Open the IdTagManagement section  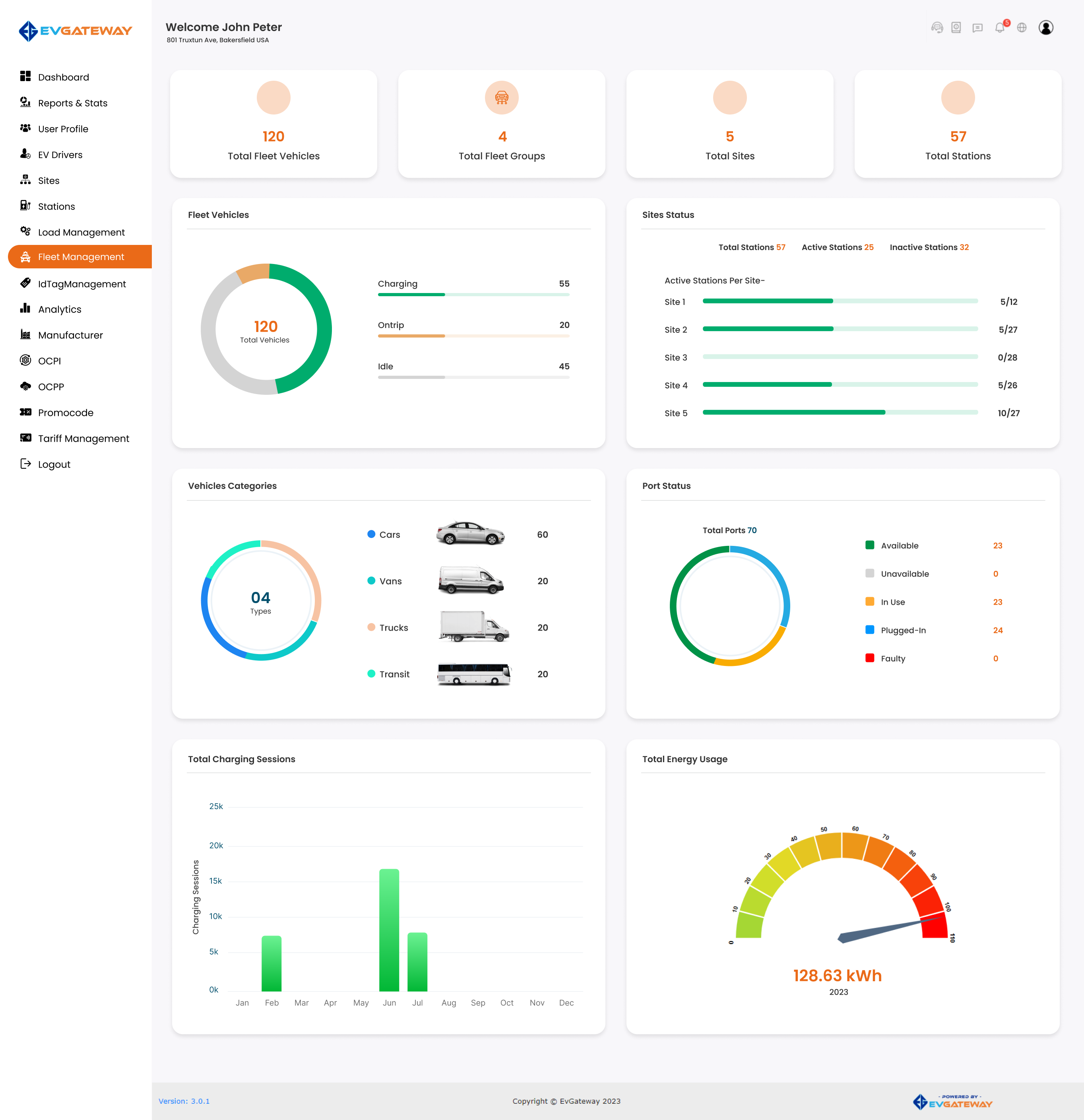82,284
